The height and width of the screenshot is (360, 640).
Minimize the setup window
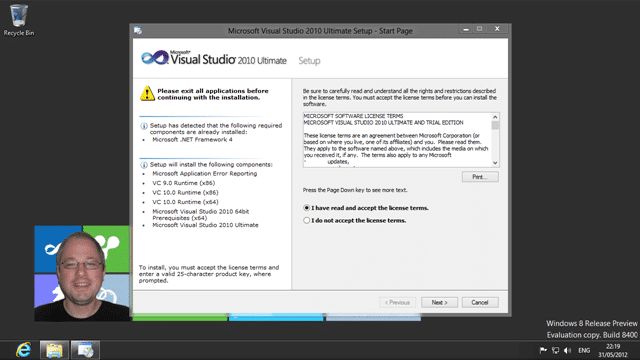tap(466, 29)
